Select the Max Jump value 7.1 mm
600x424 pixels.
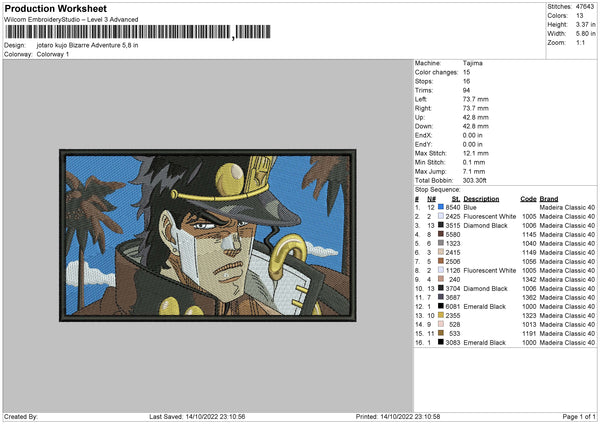pyautogui.click(x=474, y=171)
